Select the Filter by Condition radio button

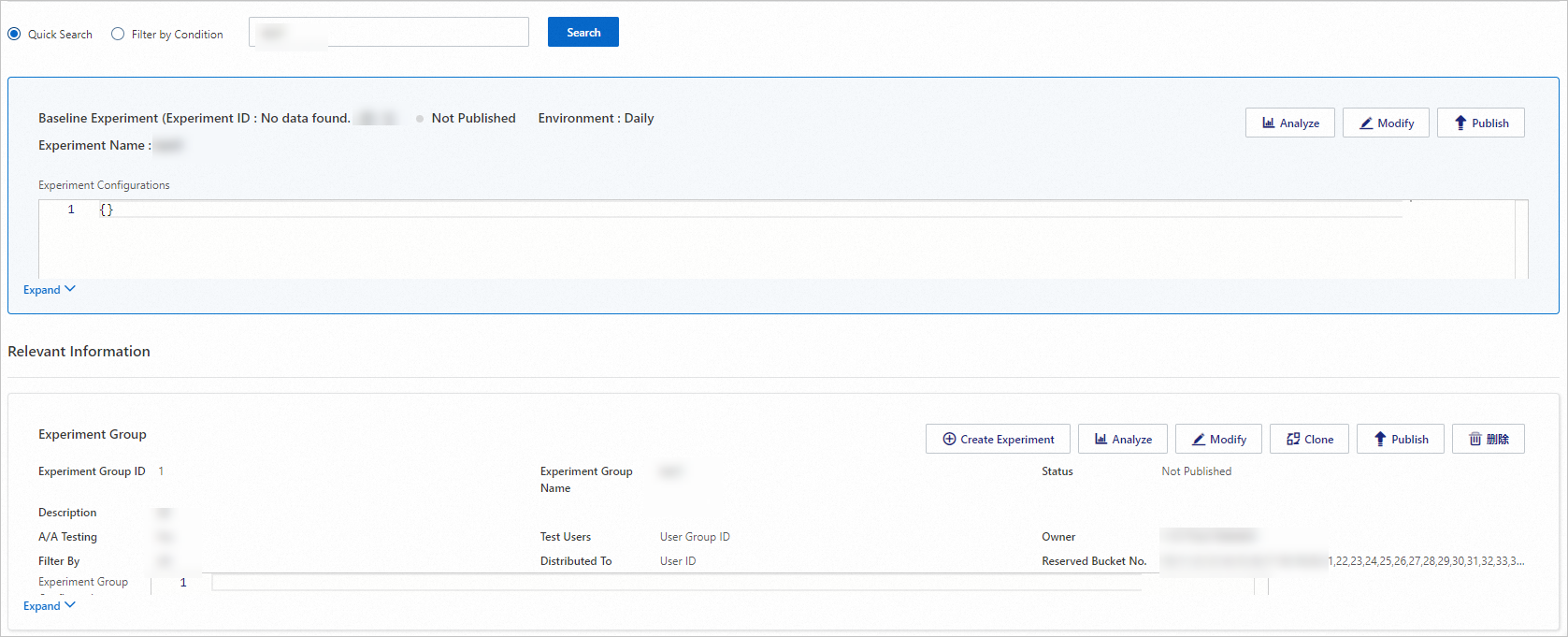click(118, 35)
